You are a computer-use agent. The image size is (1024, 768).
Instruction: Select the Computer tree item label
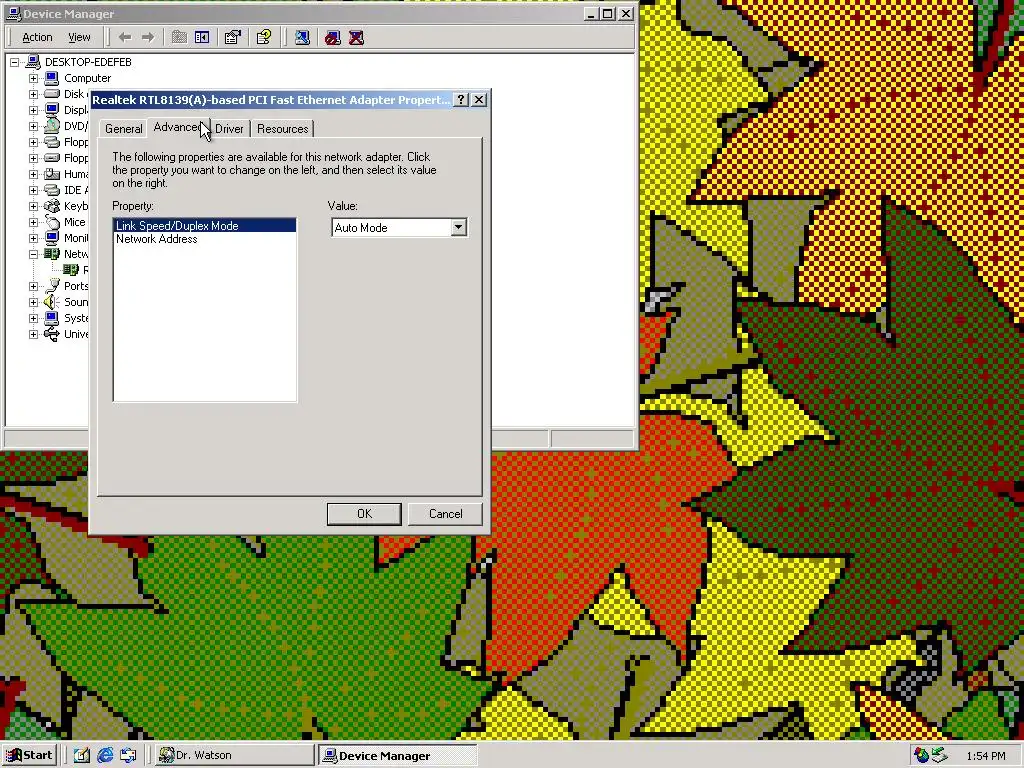(x=88, y=78)
